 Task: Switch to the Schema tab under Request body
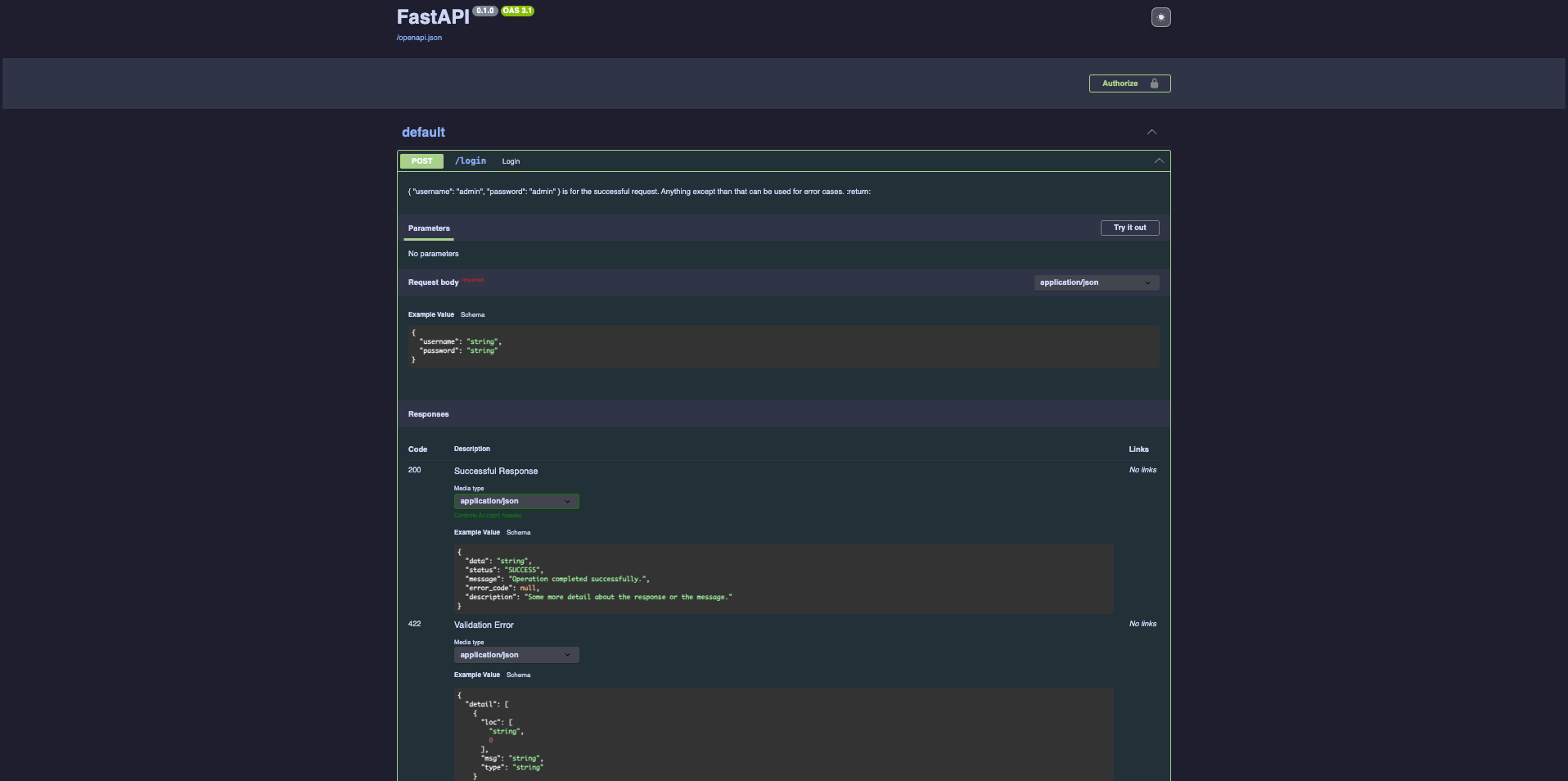tap(473, 314)
